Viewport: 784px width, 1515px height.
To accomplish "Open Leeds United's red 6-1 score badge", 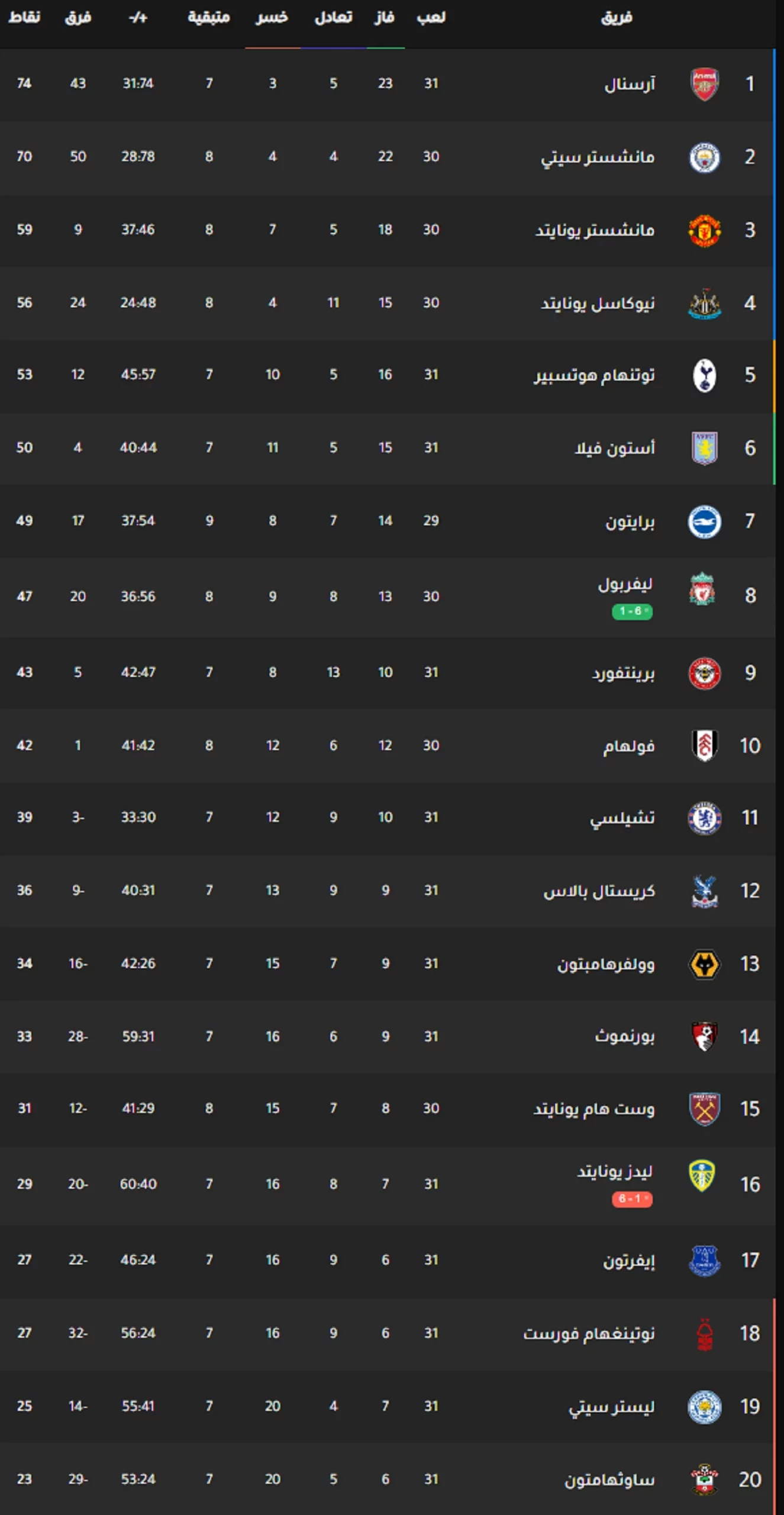I will 632,1199.
